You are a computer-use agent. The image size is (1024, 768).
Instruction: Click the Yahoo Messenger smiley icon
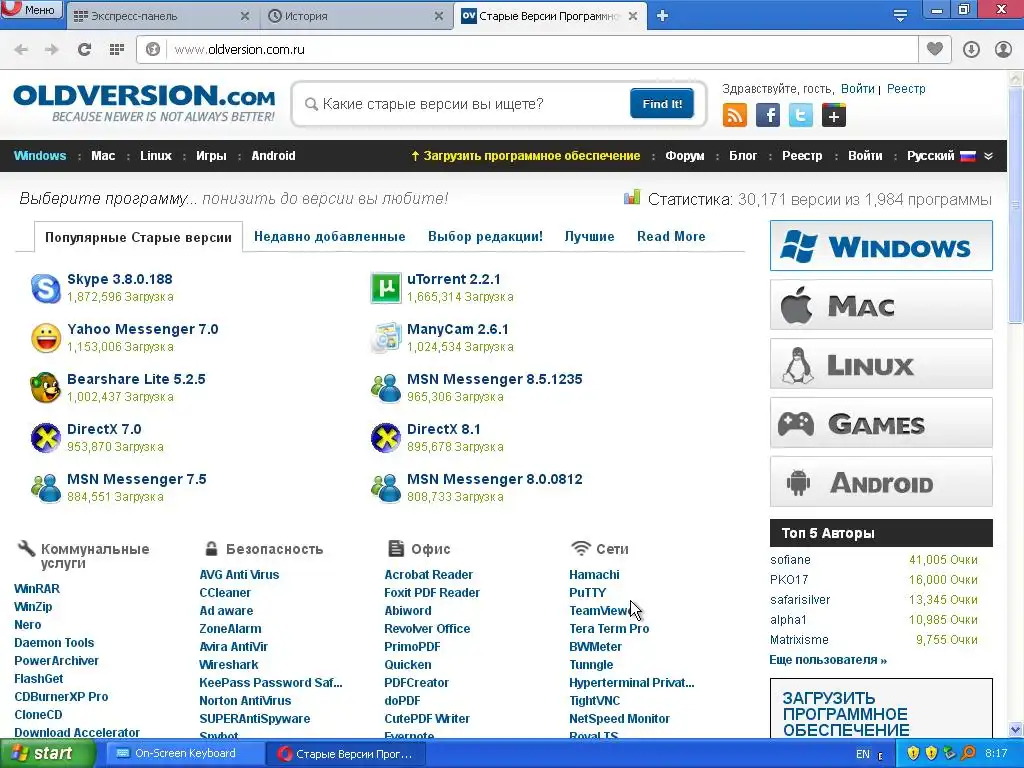pyautogui.click(x=46, y=338)
